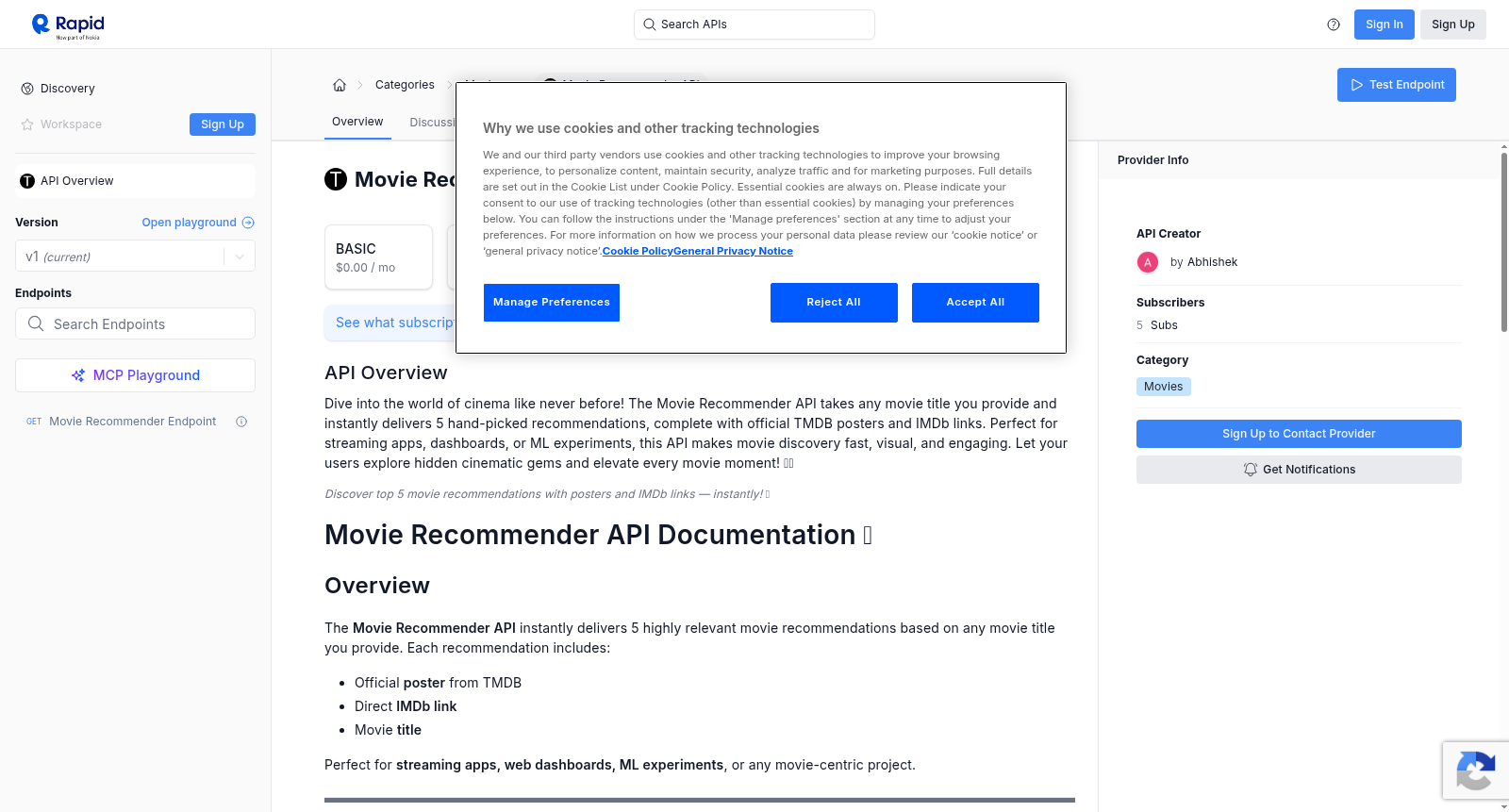Image resolution: width=1509 pixels, height=812 pixels.
Task: Focus the Search Endpoints field
Action: click(x=135, y=323)
